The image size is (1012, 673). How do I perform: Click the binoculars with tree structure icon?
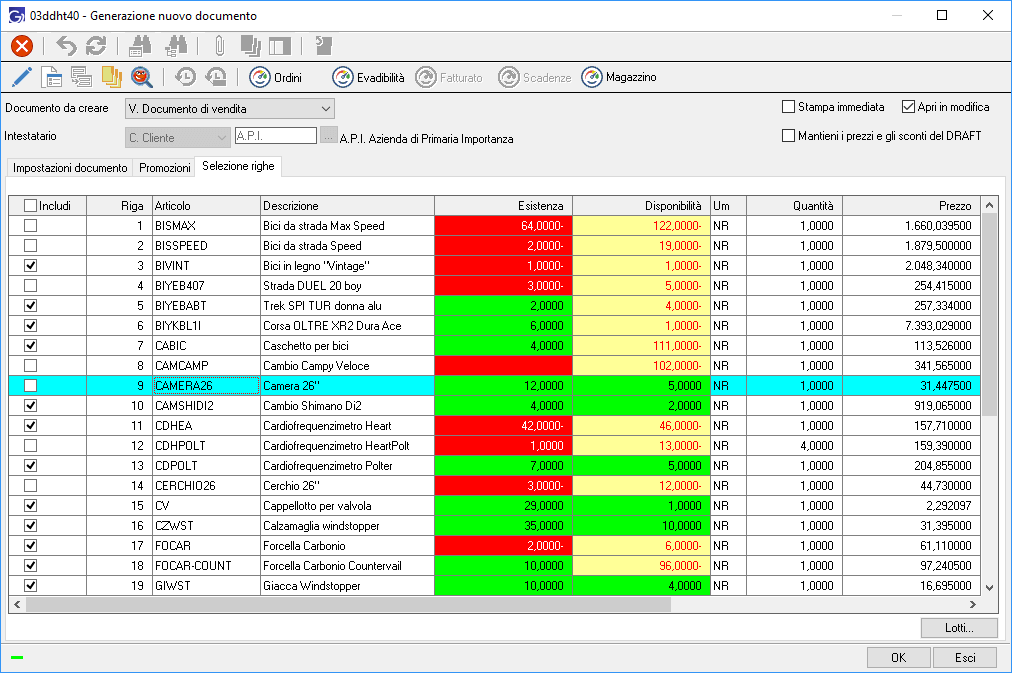(176, 46)
